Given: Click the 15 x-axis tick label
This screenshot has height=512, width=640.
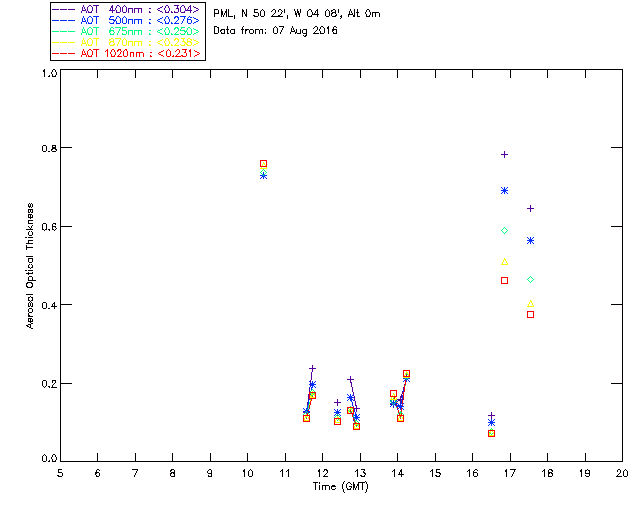Looking at the screenshot, I should click(435, 473).
